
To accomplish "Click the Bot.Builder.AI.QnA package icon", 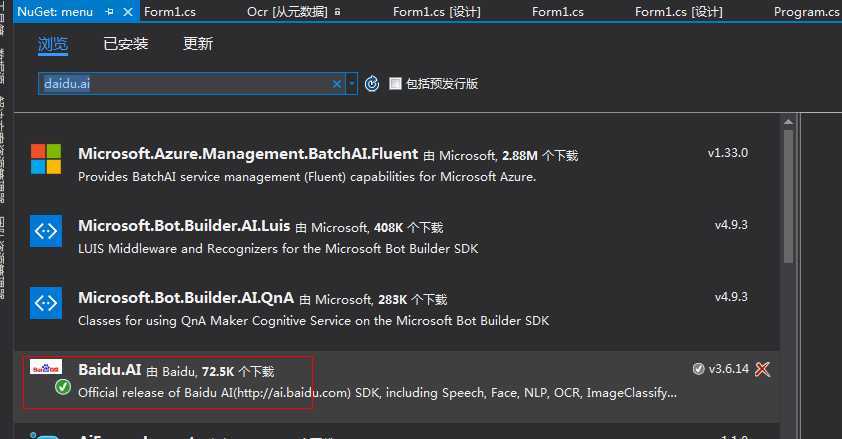I will point(46,303).
